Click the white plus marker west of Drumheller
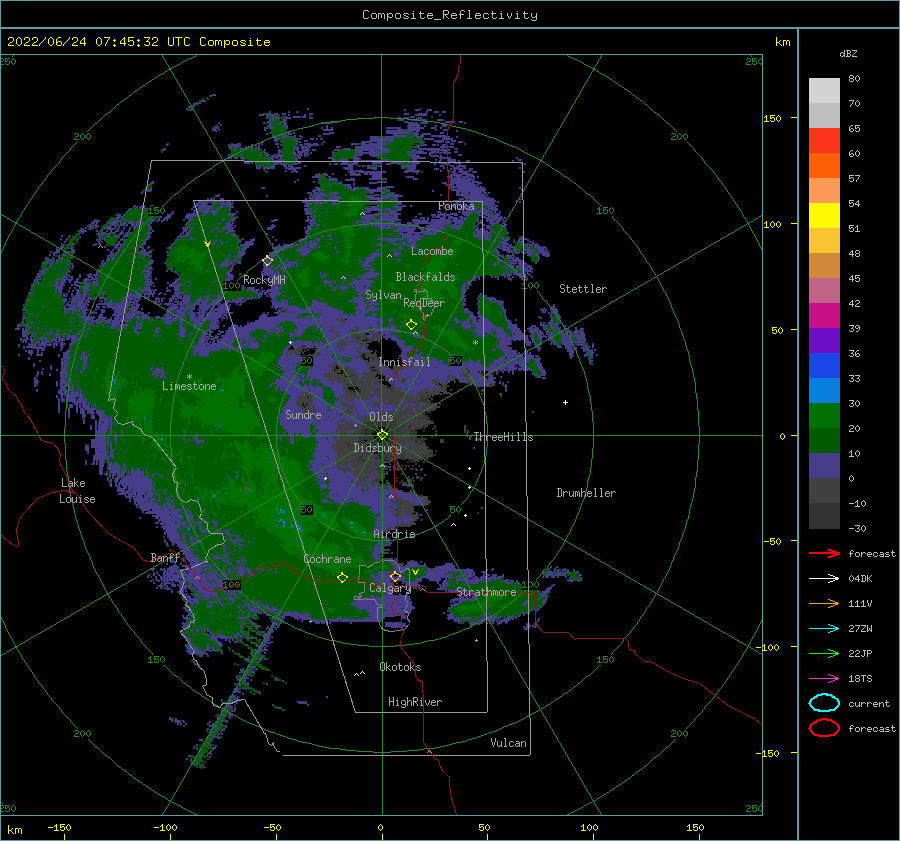 tap(565, 402)
